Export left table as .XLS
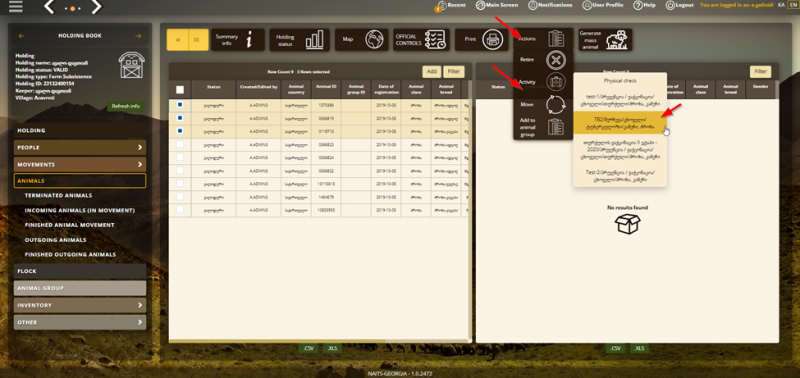 [x=333, y=348]
